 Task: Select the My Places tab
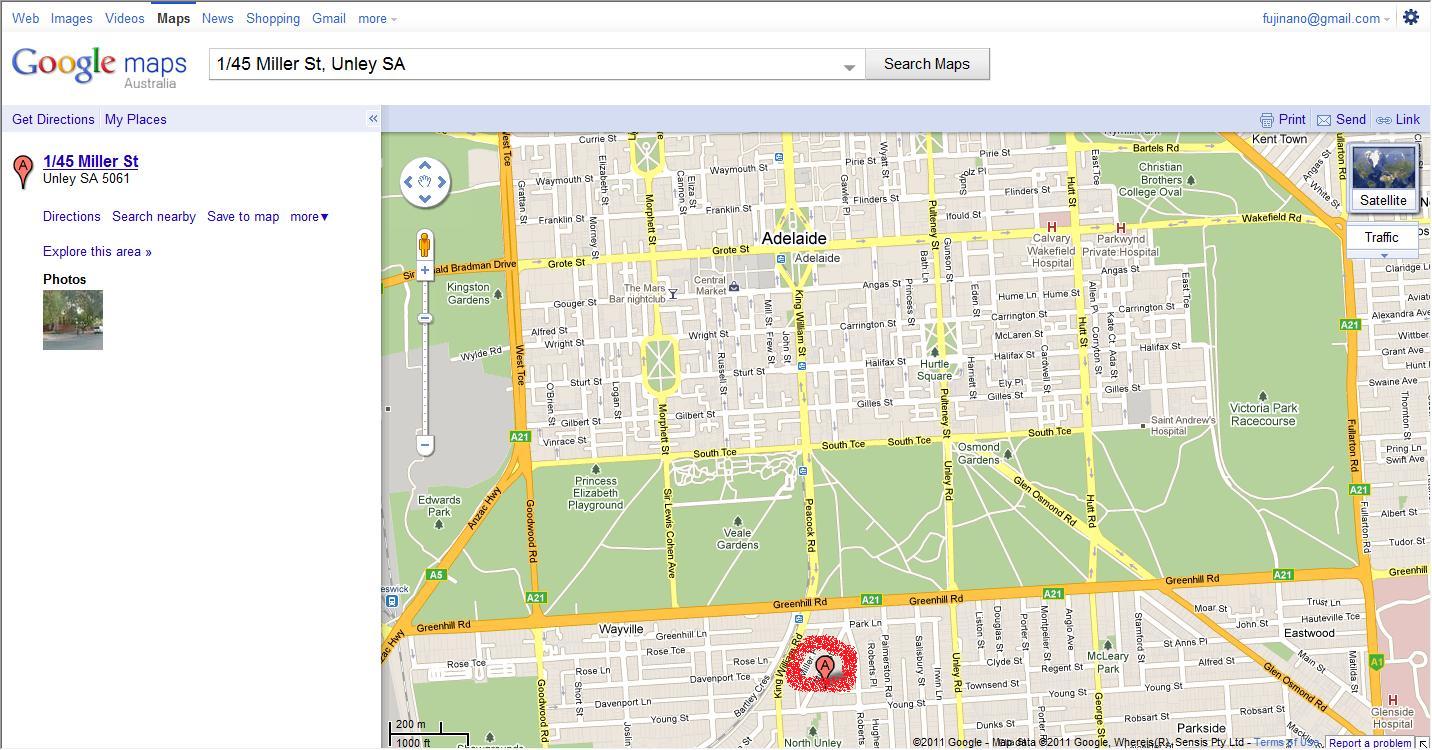pyautogui.click(x=135, y=119)
